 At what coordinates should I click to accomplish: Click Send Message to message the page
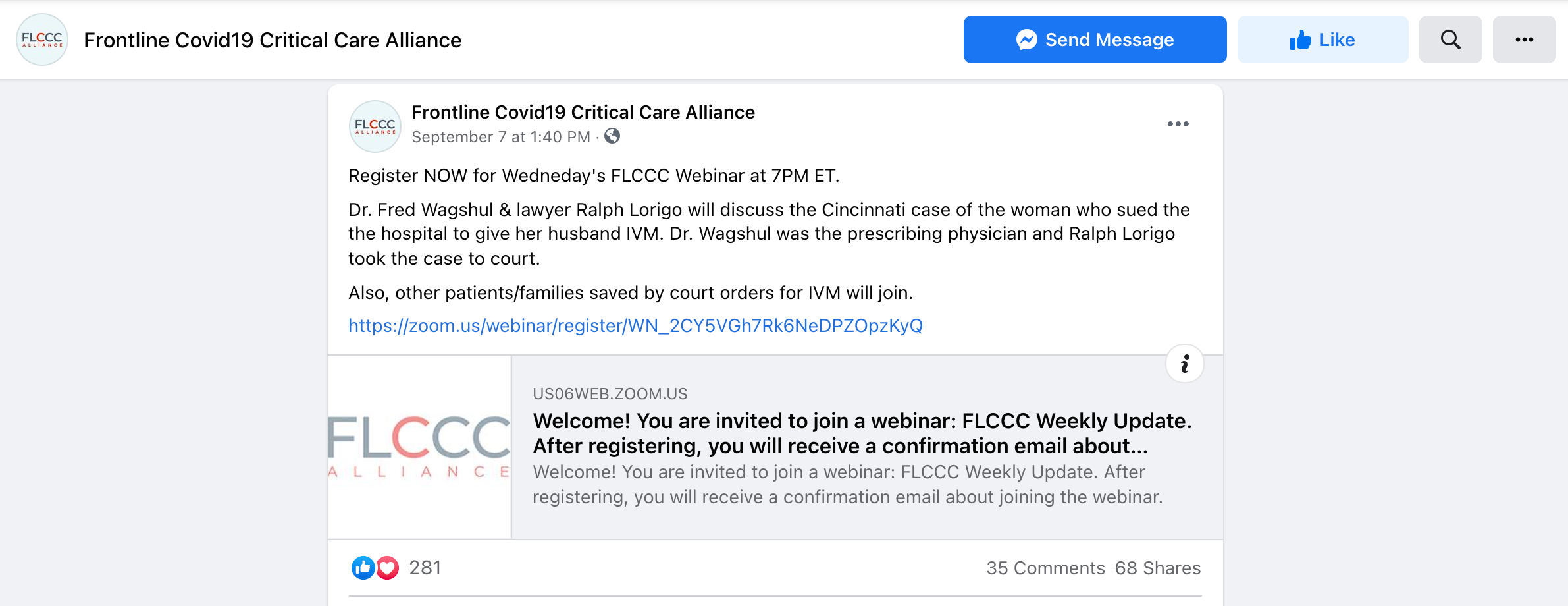pos(1095,40)
